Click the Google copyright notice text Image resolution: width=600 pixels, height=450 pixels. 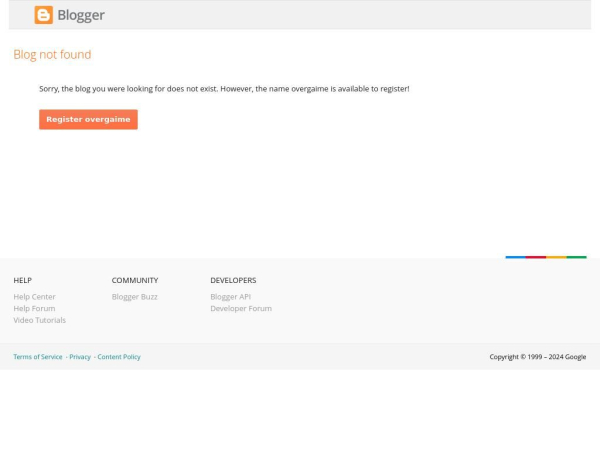pyautogui.click(x=537, y=357)
